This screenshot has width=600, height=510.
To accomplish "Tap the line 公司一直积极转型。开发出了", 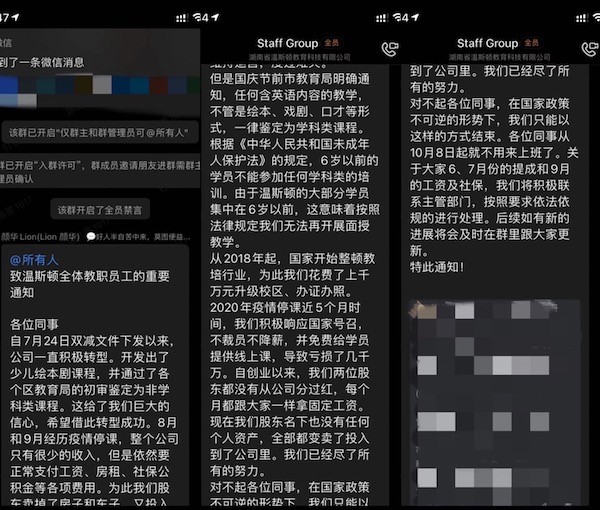I will coord(90,357).
